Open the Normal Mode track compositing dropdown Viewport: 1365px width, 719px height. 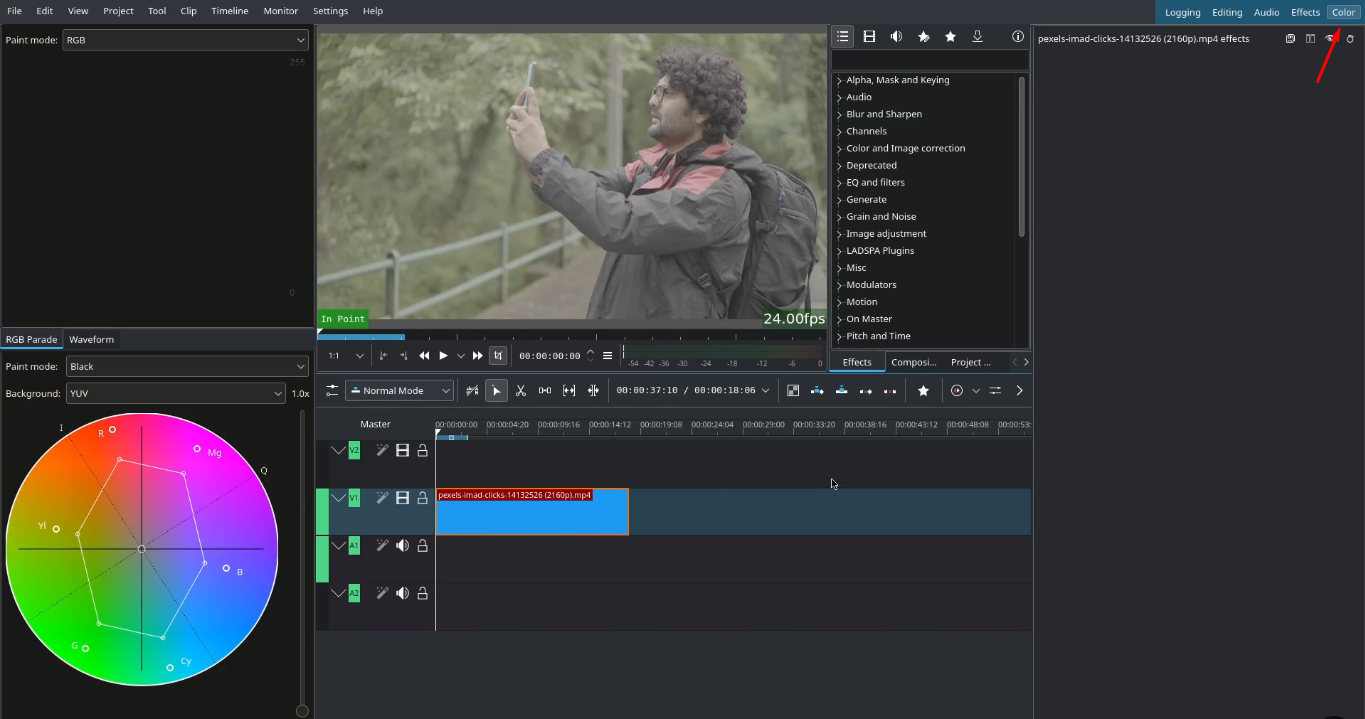click(x=399, y=390)
